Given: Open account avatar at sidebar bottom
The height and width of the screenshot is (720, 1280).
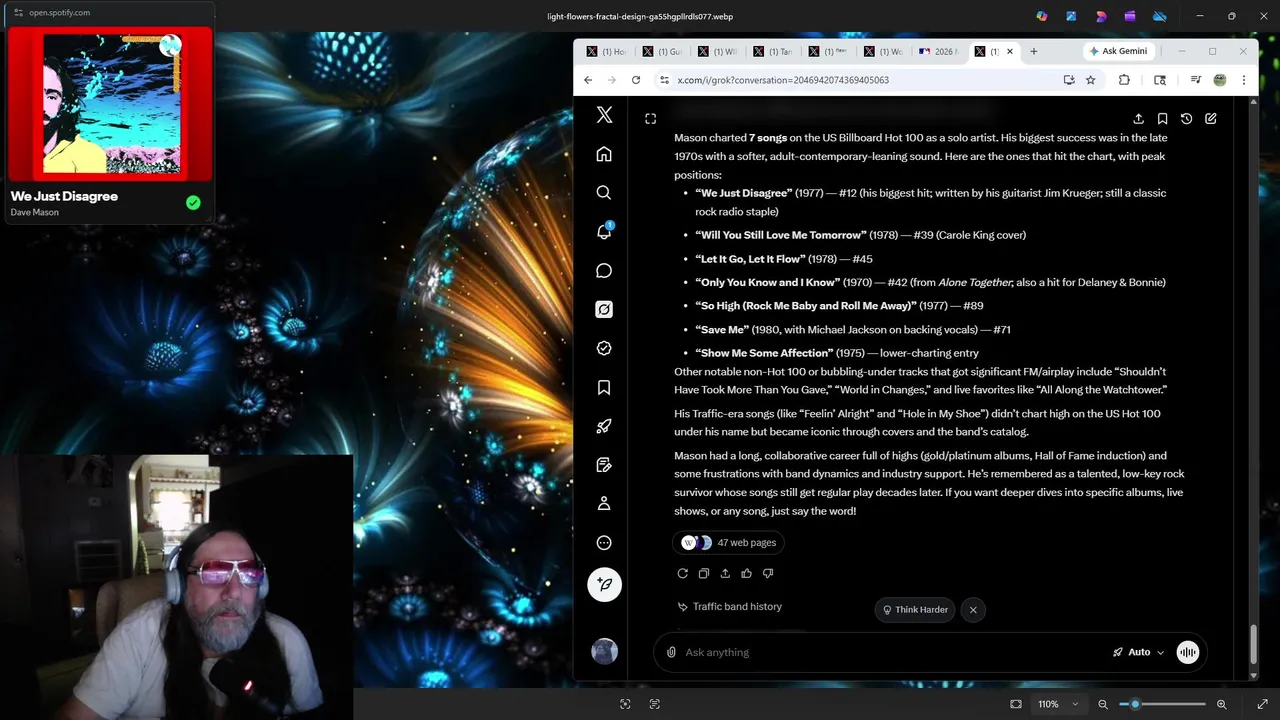Looking at the screenshot, I should [604, 652].
